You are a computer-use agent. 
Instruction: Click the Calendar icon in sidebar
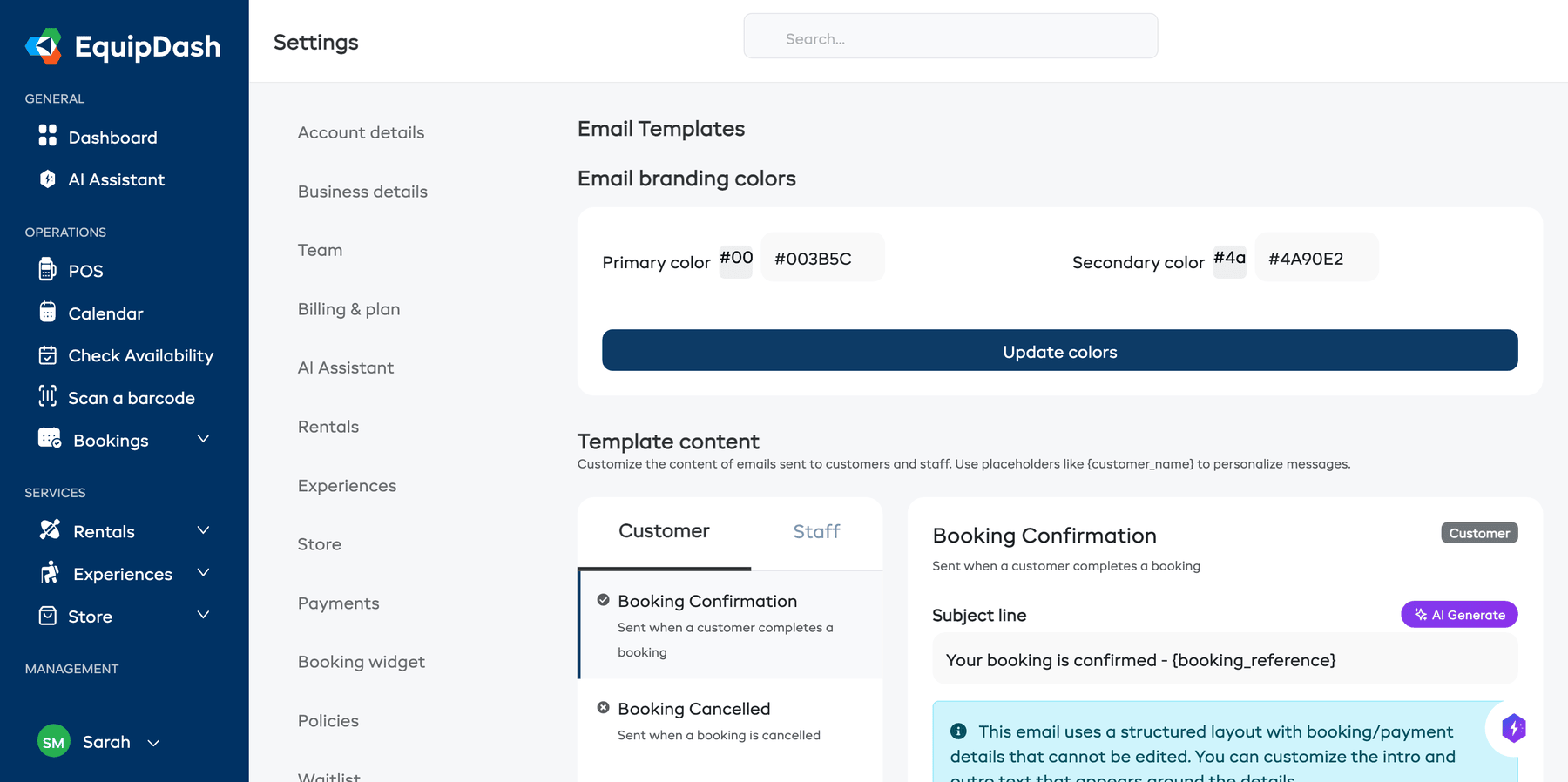click(48, 312)
